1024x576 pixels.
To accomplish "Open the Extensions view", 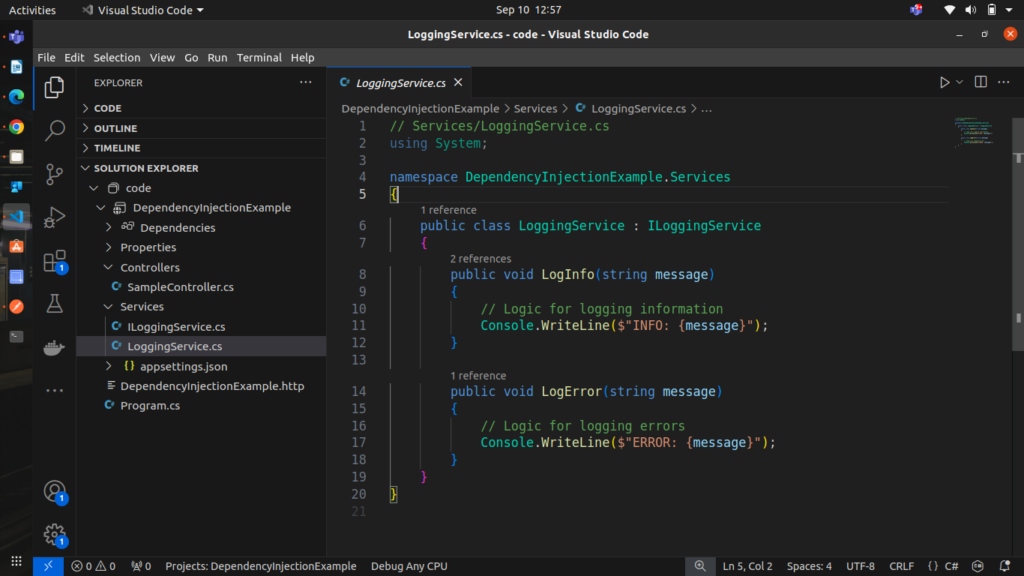I will click(55, 262).
